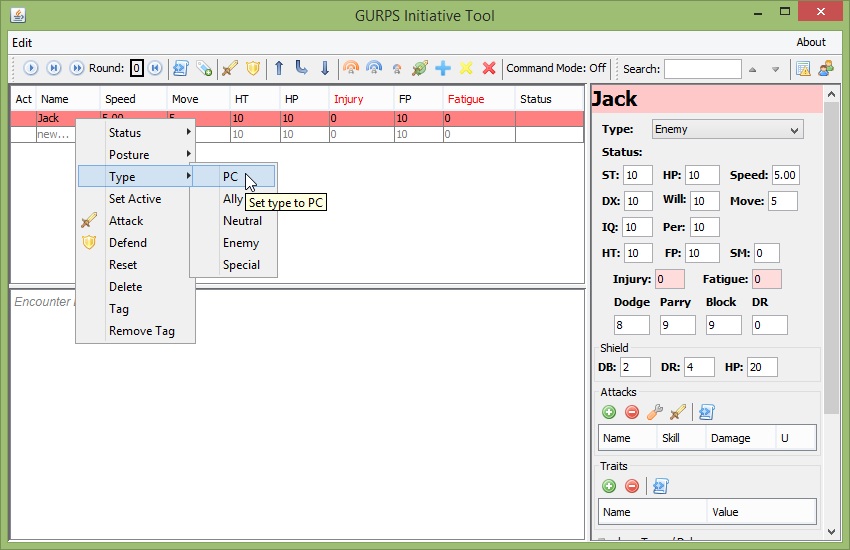This screenshot has width=850, height=550.
Task: Click the fast-forward next round button
Action: [x=77, y=68]
